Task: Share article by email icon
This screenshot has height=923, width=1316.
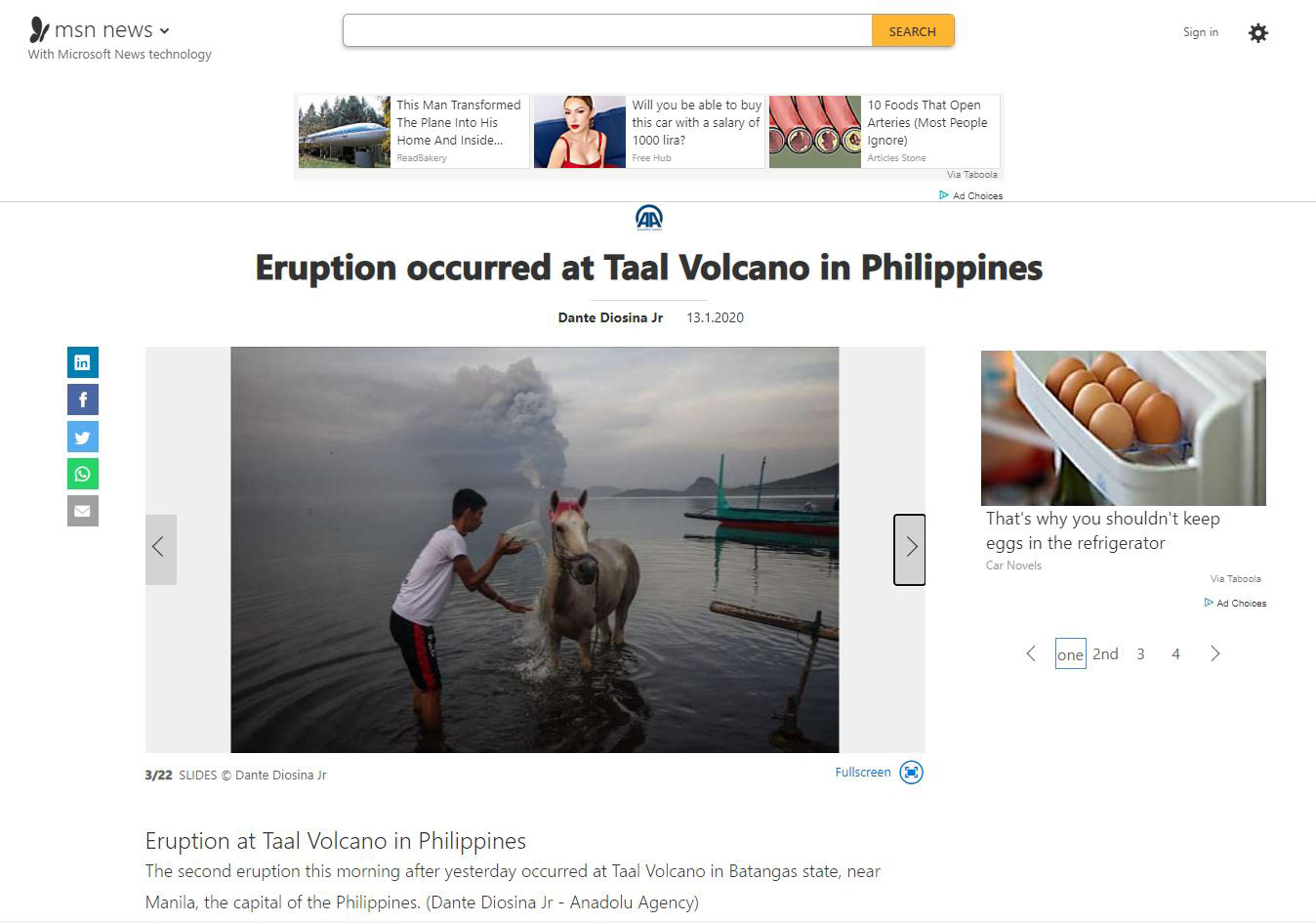Action: click(x=83, y=511)
